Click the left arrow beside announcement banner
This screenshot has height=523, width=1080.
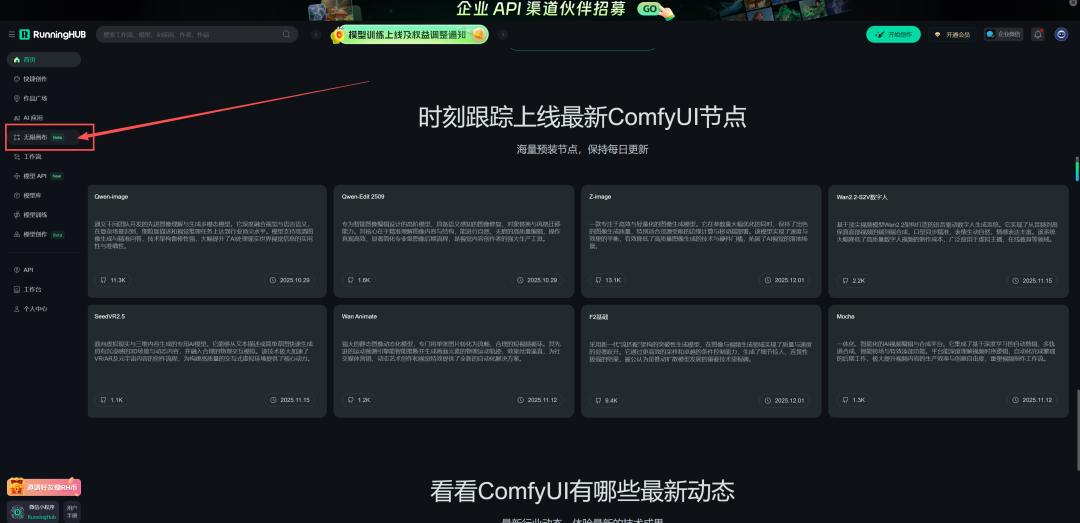[316, 34]
